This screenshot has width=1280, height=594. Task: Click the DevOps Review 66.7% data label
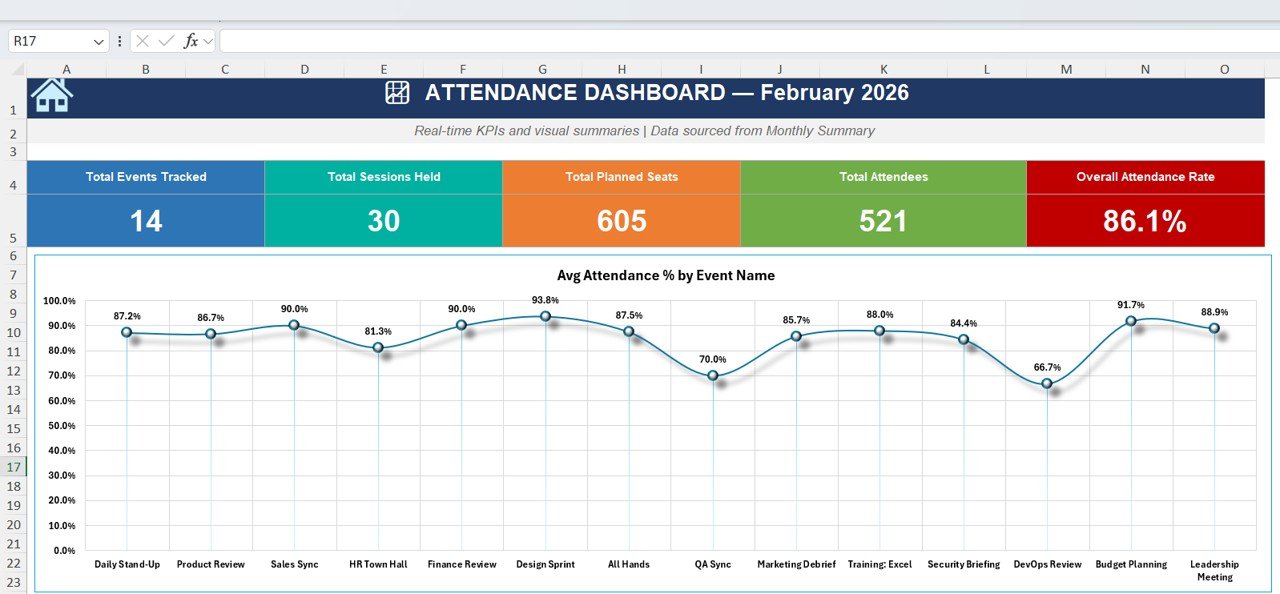click(1046, 368)
